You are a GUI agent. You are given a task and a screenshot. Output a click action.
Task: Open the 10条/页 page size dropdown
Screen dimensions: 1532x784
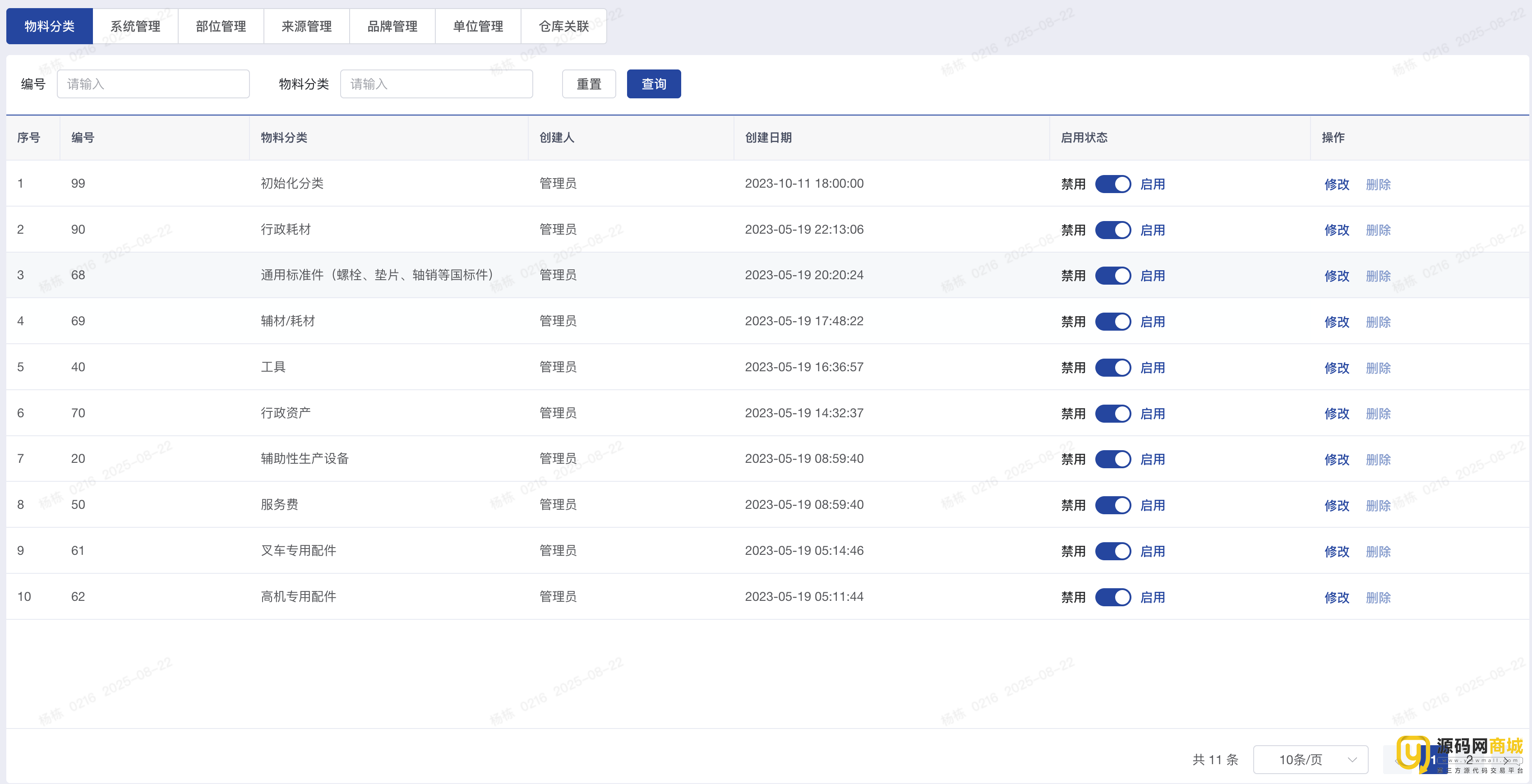1310,760
